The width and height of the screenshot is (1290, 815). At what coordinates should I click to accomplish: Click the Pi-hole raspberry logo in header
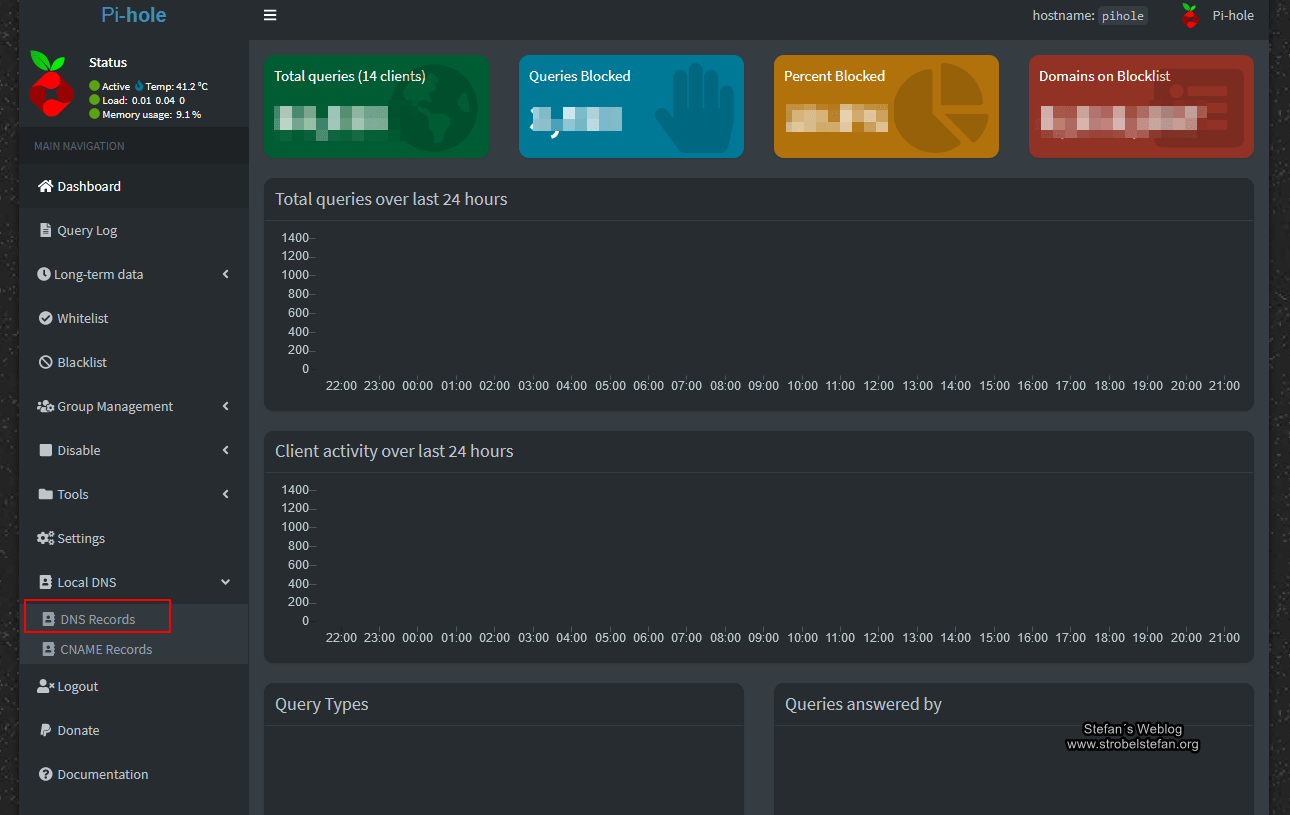[1189, 15]
